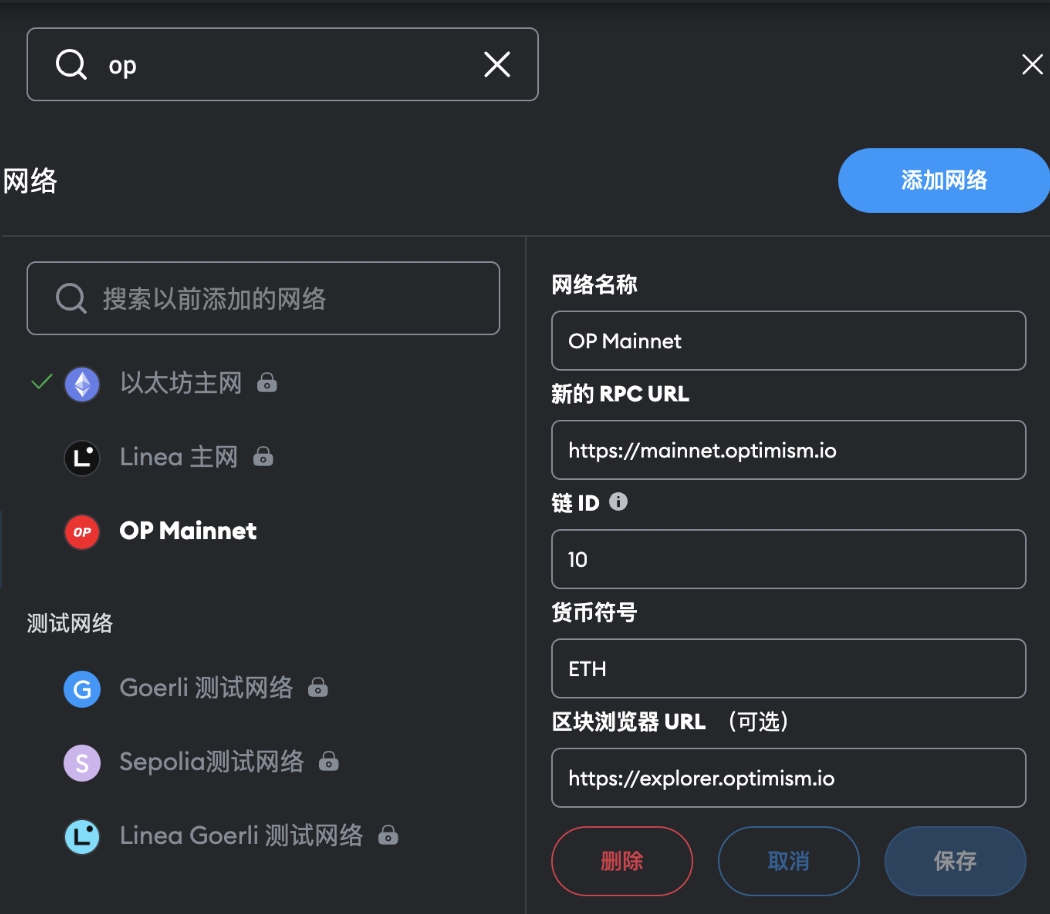Click the 新的 RPC URL field

(x=789, y=450)
